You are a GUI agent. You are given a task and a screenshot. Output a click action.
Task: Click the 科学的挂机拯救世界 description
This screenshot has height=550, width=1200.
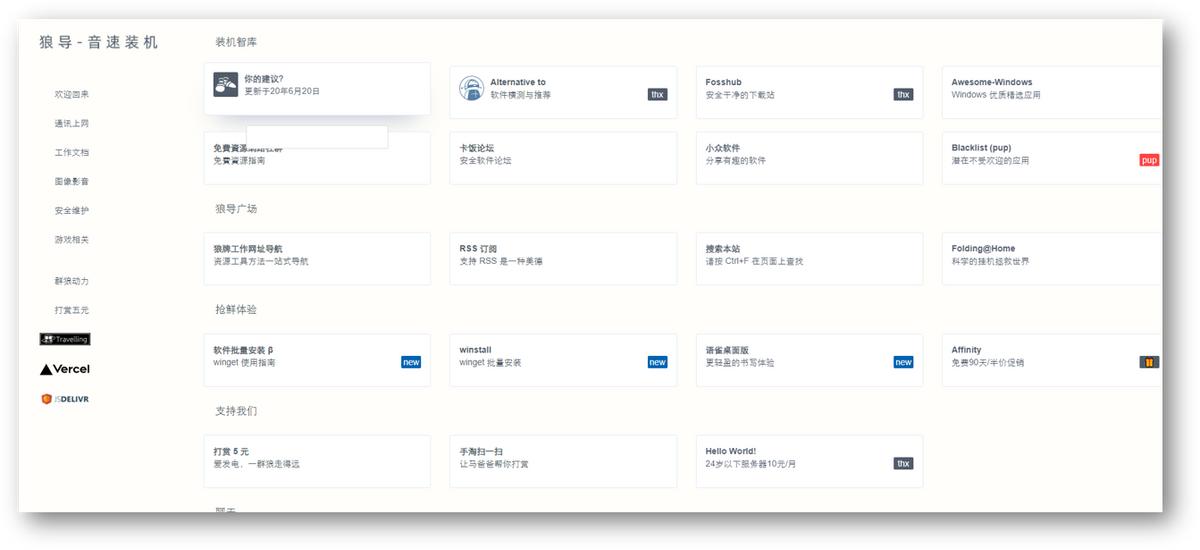coord(990,261)
